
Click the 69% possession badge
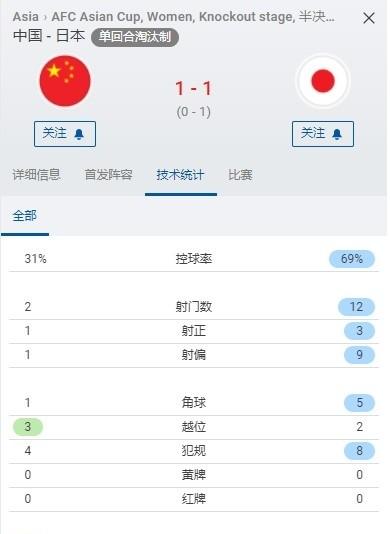352,259
